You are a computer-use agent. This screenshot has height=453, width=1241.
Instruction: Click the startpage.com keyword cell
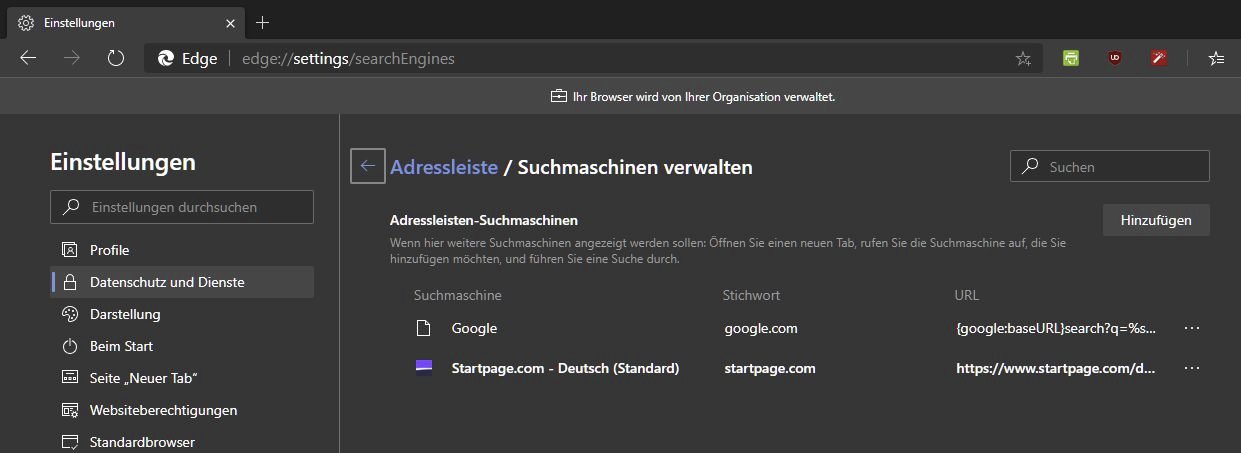[x=770, y=368]
